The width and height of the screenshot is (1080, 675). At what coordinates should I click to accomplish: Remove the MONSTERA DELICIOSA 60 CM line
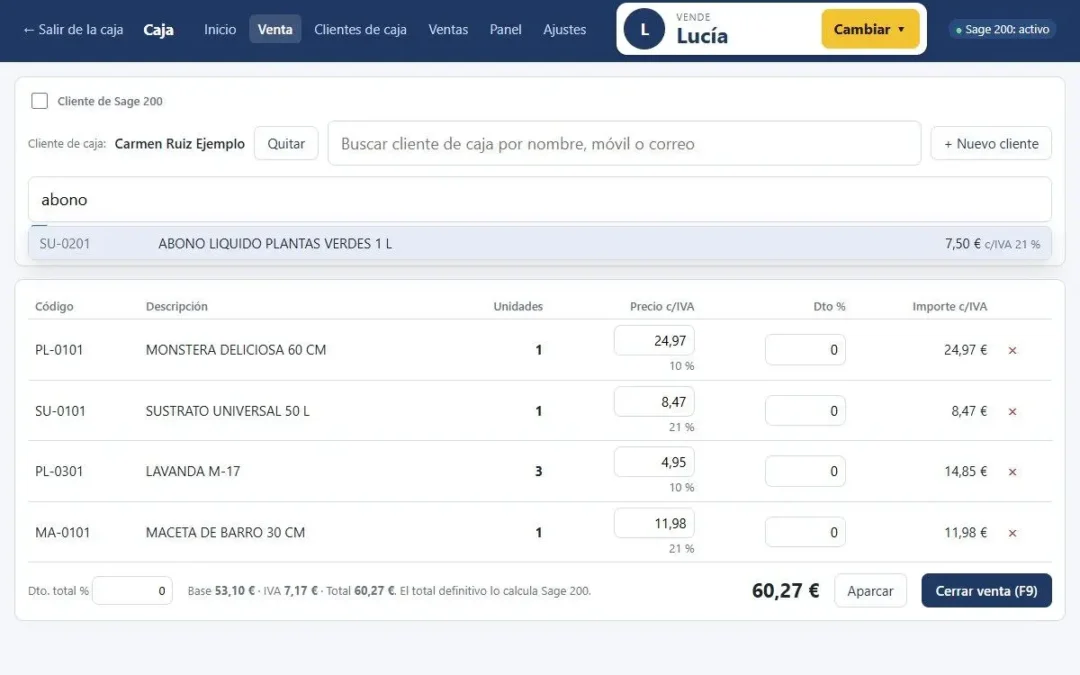coord(1012,351)
